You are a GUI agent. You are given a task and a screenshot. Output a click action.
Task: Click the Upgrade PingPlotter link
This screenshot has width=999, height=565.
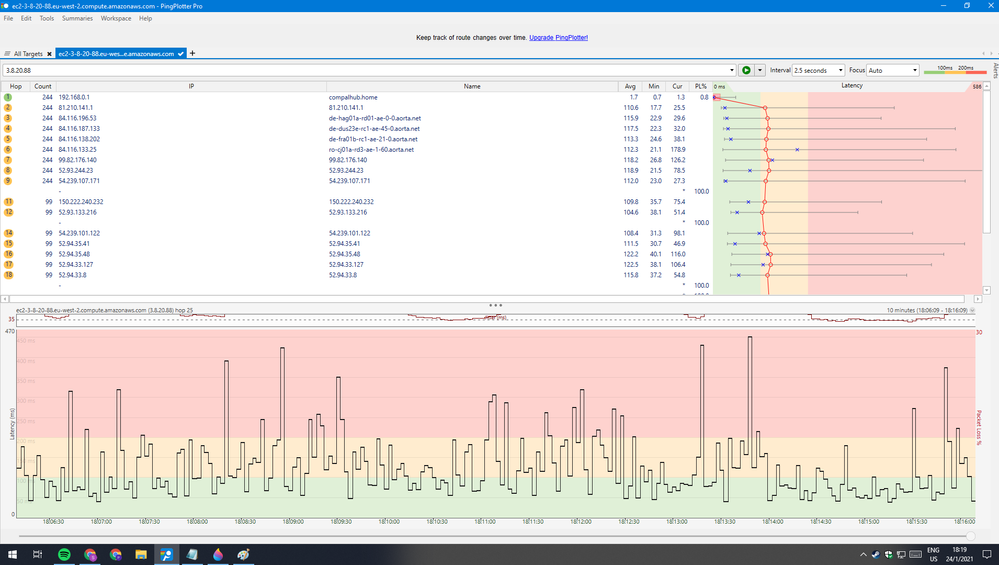tap(558, 37)
